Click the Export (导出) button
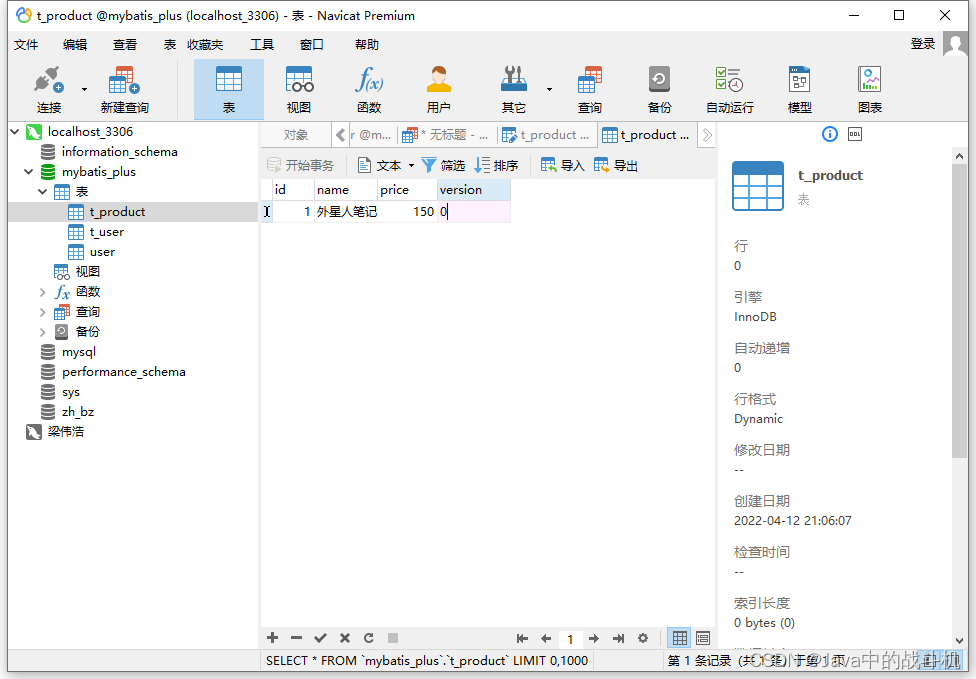976x679 pixels. [616, 166]
